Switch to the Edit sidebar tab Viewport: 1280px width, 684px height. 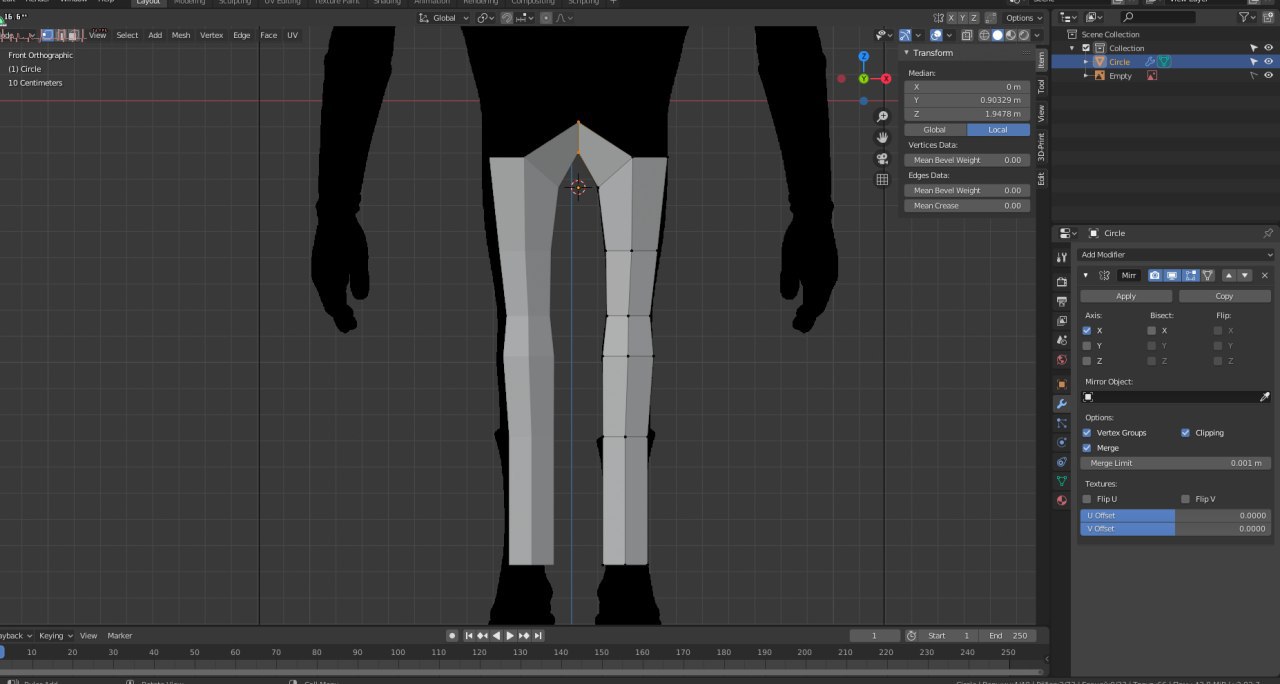click(1041, 178)
